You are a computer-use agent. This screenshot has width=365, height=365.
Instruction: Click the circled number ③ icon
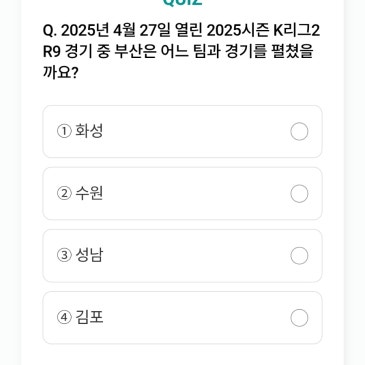tap(64, 255)
